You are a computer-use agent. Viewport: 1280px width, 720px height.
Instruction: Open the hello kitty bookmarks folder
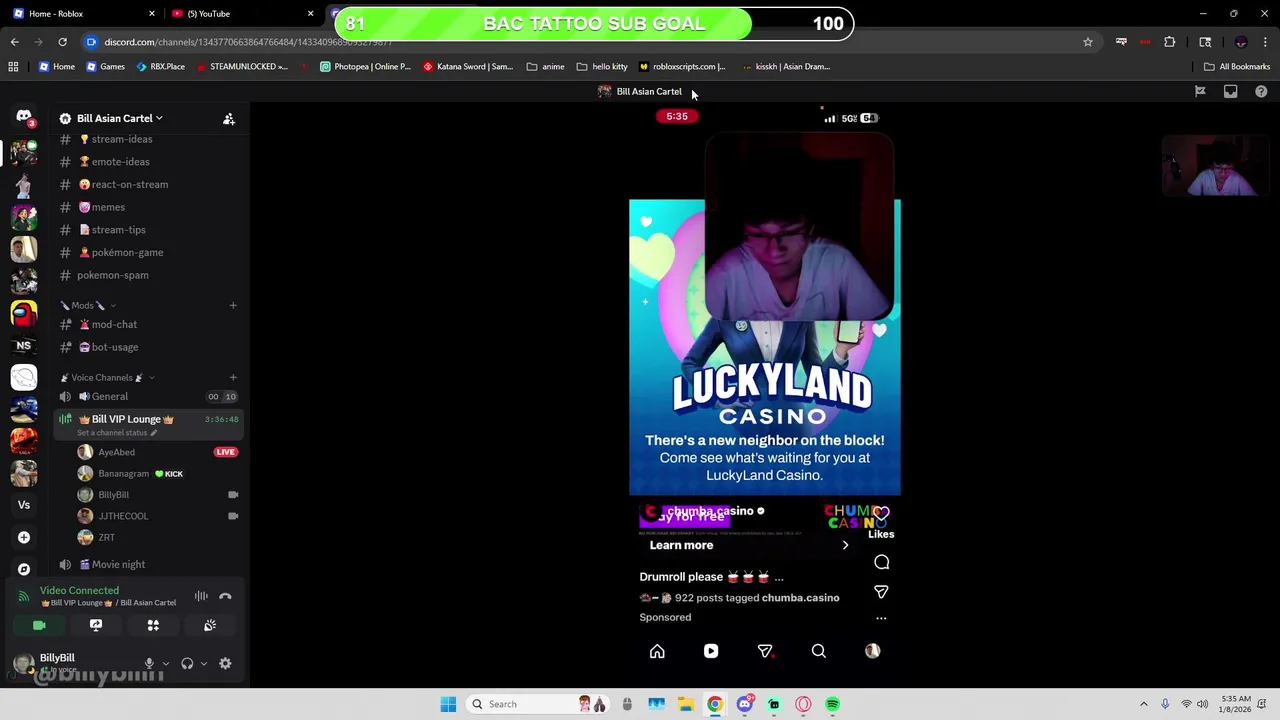(x=602, y=66)
